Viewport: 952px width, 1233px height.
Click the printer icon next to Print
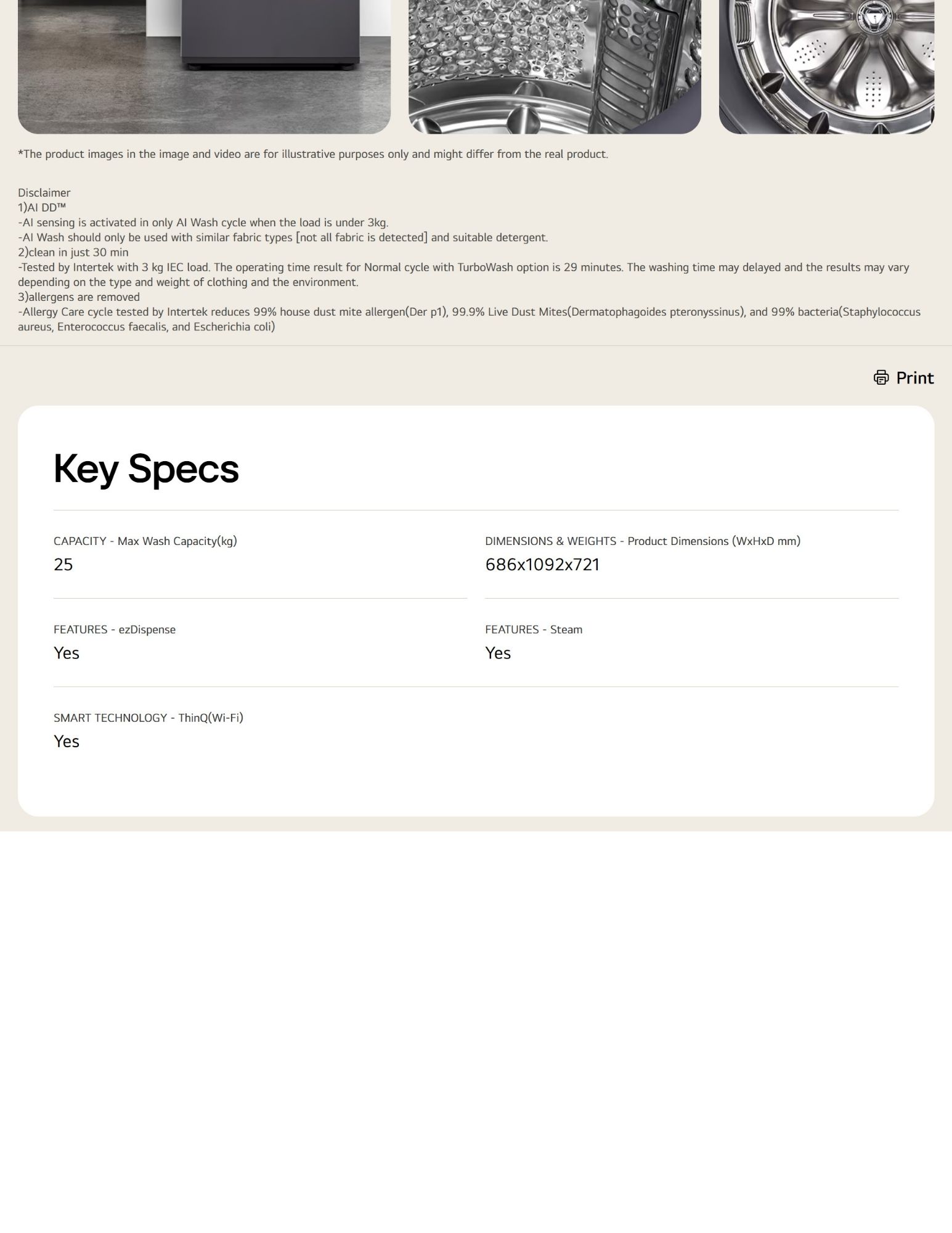tap(881, 377)
